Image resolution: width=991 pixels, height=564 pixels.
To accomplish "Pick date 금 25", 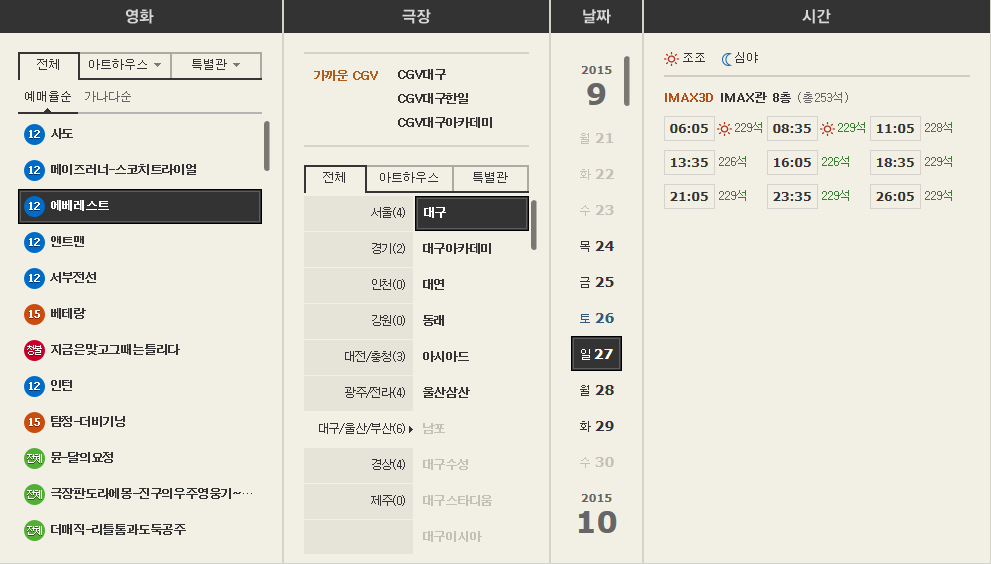I will pyautogui.click(x=597, y=283).
